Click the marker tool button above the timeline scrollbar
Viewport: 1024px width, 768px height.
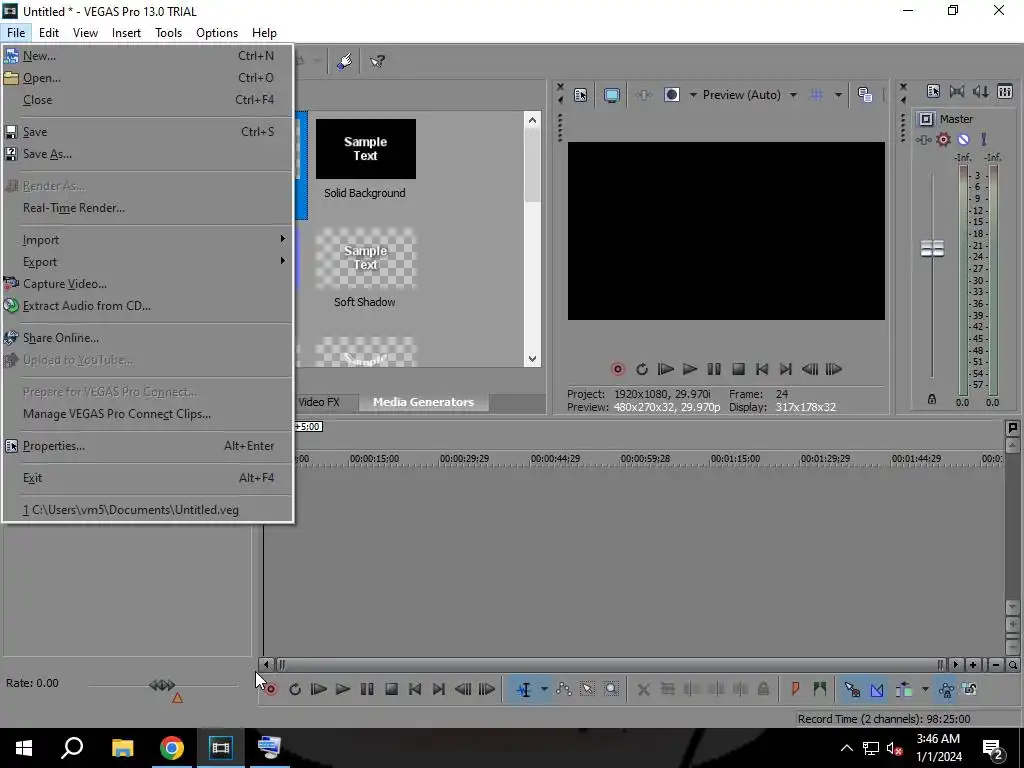point(1012,428)
